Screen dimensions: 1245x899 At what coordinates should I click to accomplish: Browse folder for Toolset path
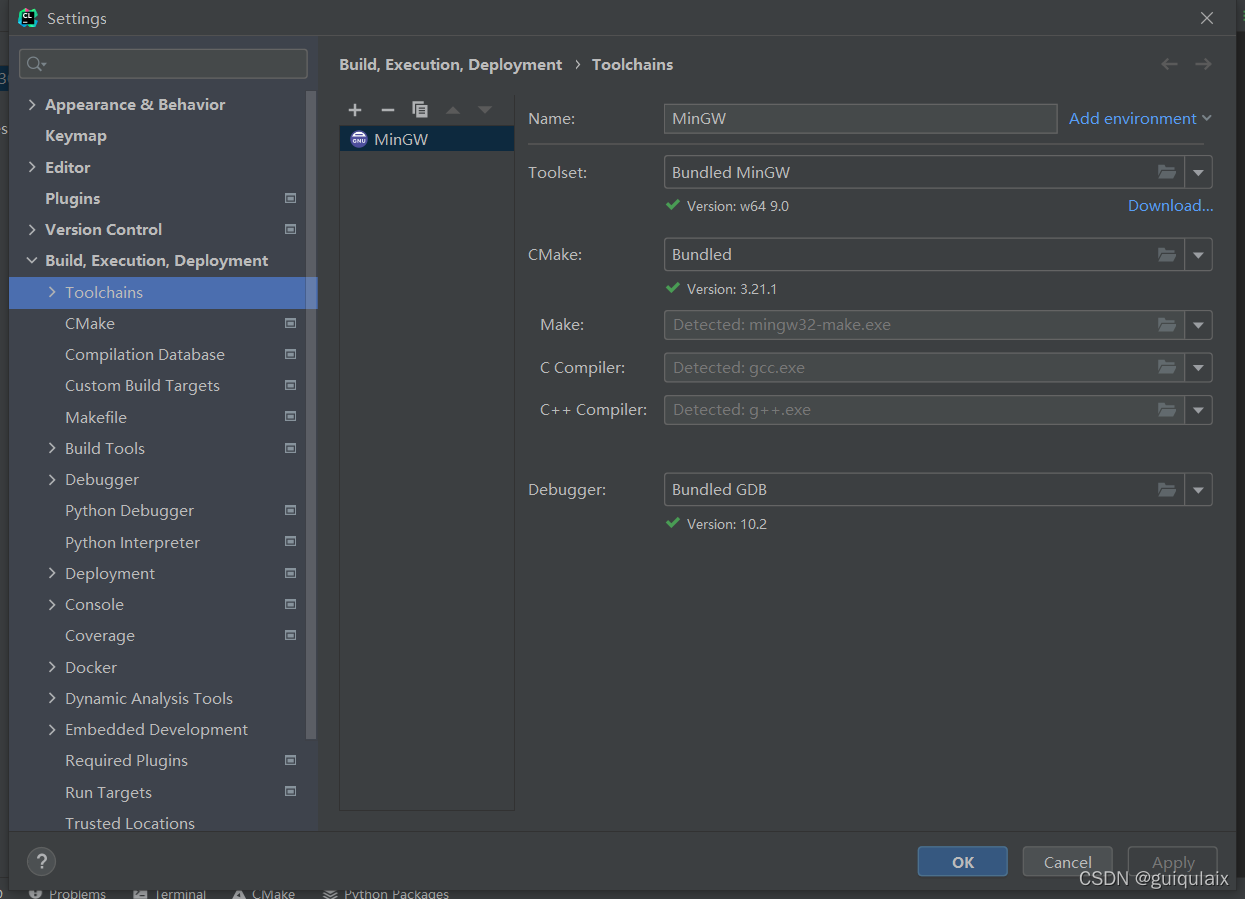coord(1167,172)
